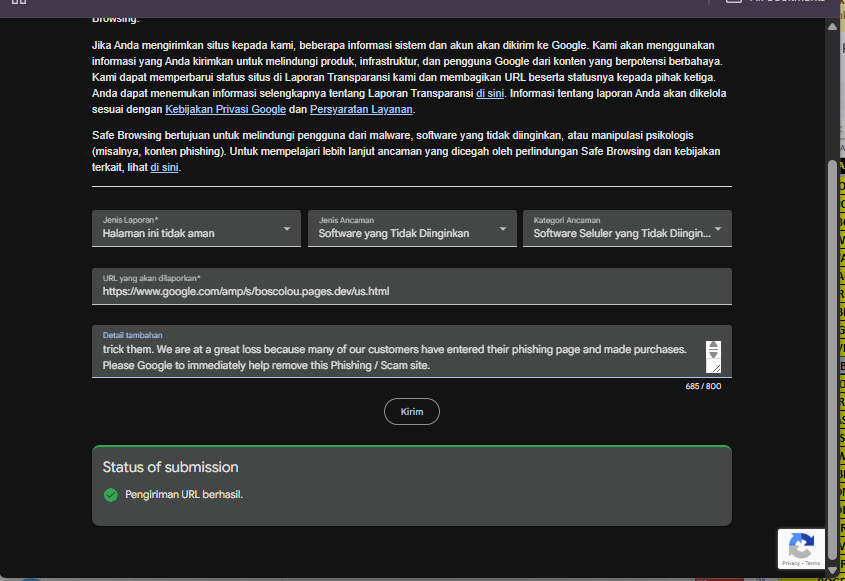This screenshot has height=581, width=845.
Task: Click the textarea scroll down arrow
Action: pyautogui.click(x=714, y=354)
